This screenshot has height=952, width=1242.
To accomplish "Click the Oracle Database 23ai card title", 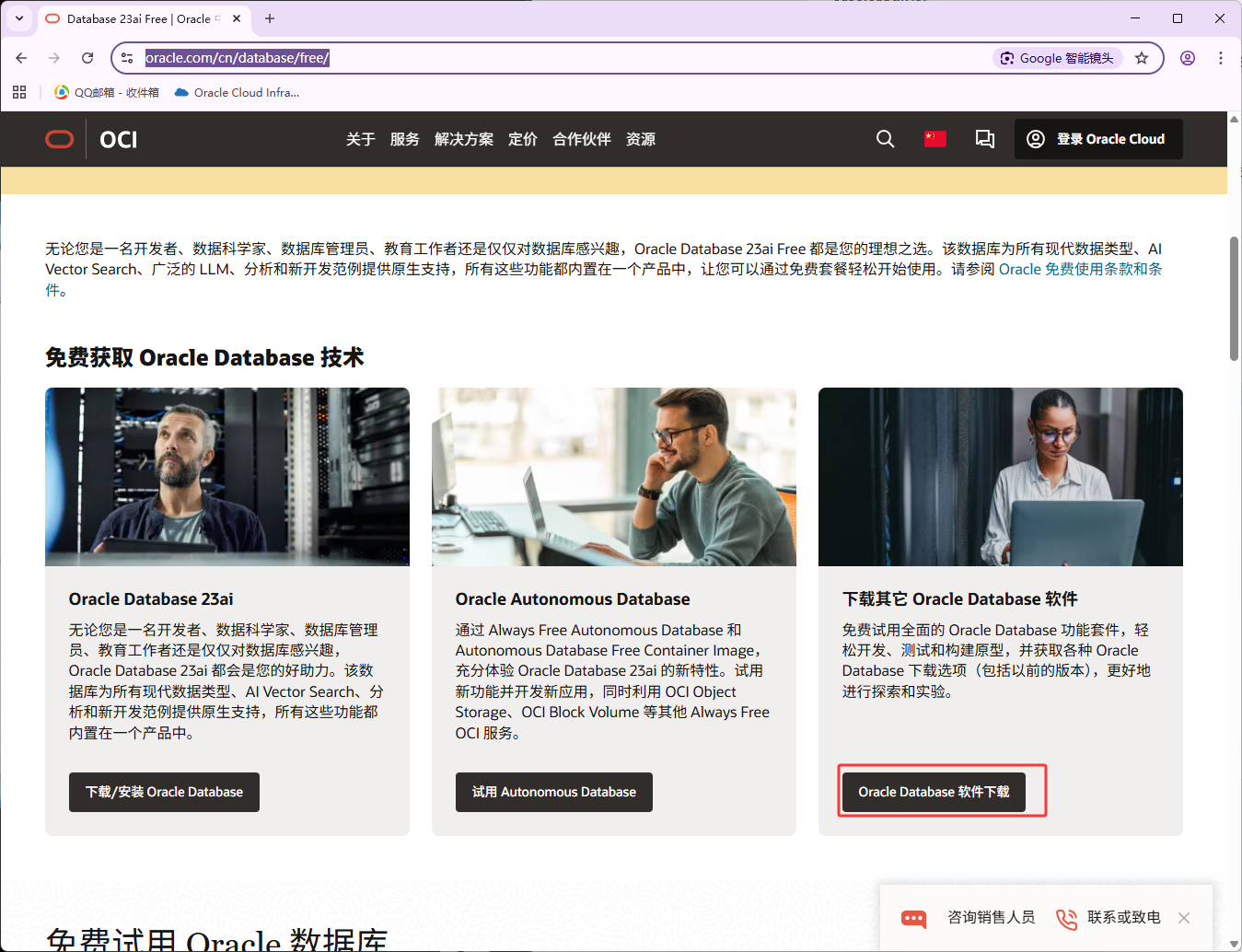I will (151, 599).
